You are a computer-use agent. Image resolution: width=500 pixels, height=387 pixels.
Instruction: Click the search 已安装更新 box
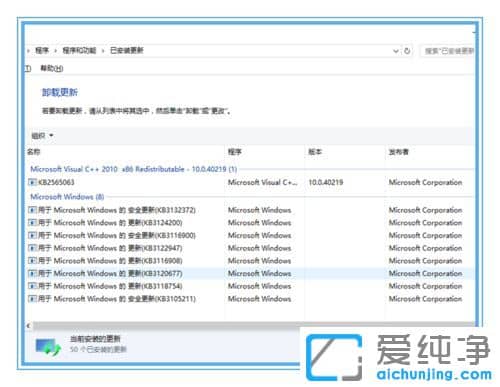448,51
